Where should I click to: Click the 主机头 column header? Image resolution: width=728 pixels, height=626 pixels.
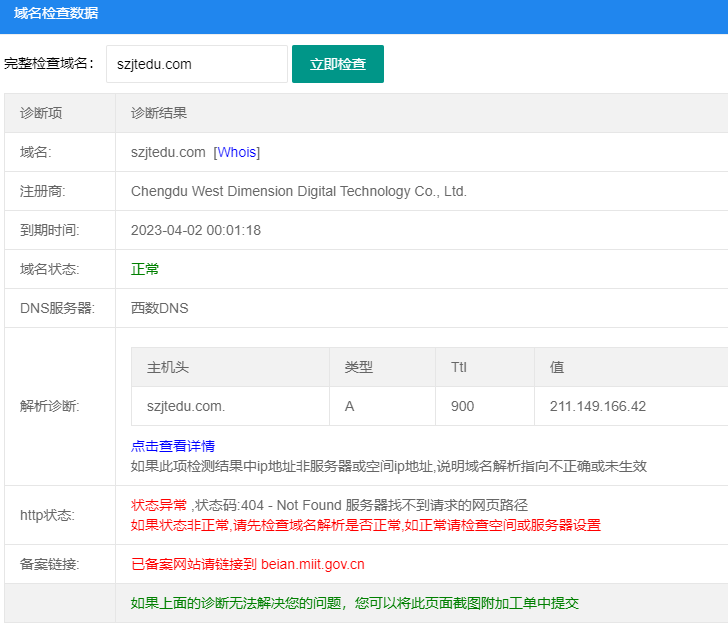(x=167, y=367)
